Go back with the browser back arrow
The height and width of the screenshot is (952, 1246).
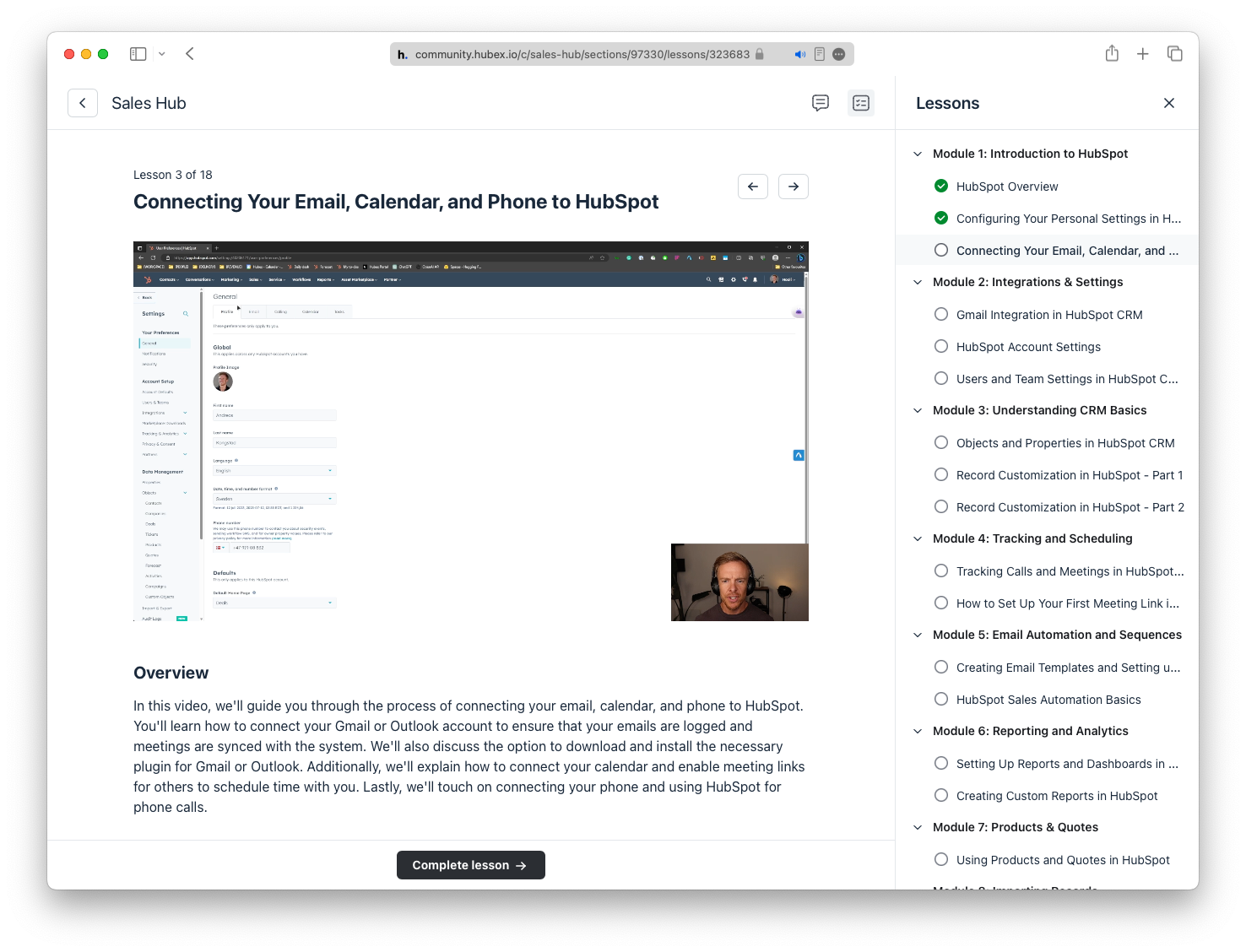pos(190,54)
